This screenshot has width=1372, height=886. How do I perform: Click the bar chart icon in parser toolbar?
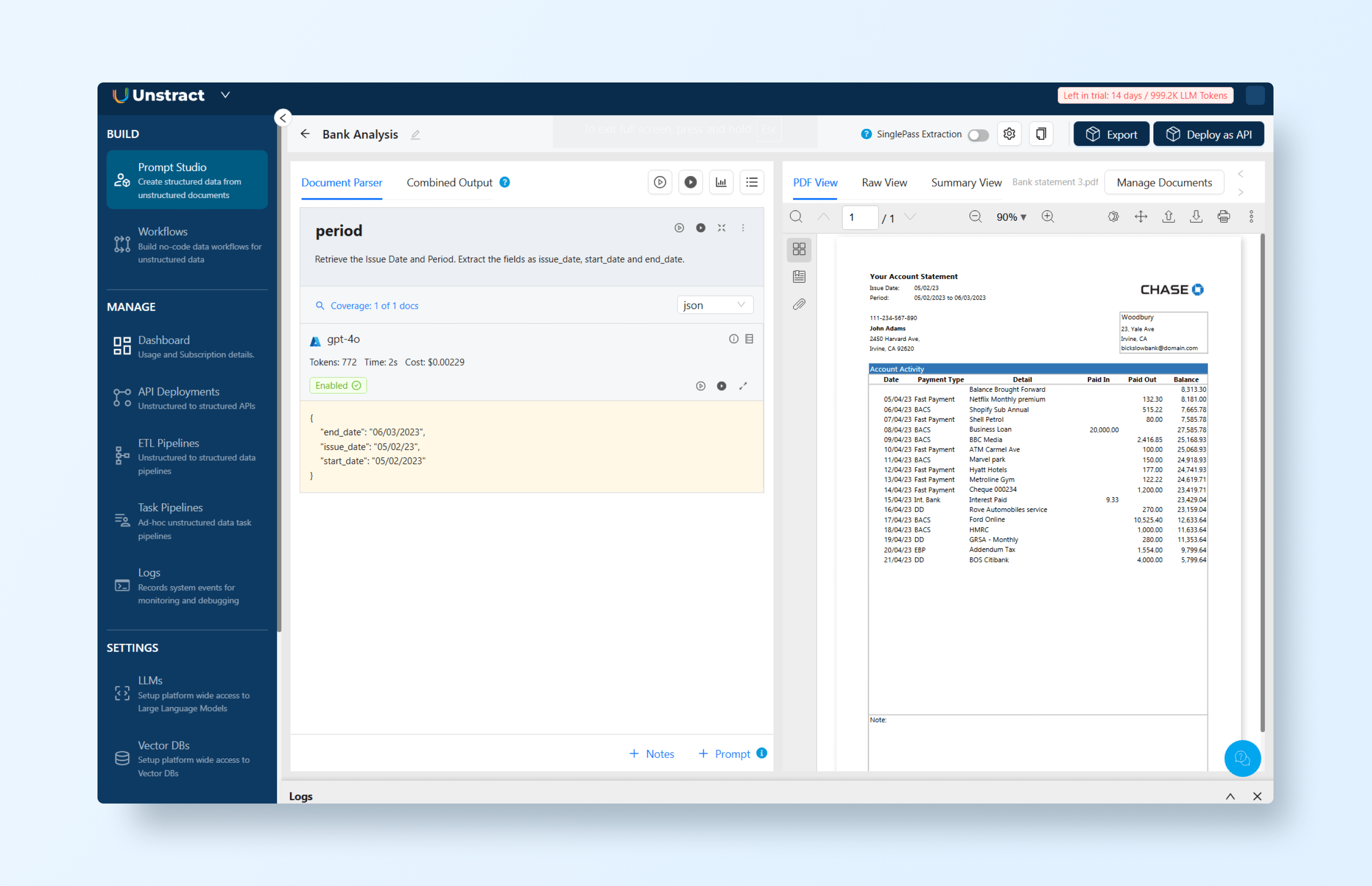point(721,183)
